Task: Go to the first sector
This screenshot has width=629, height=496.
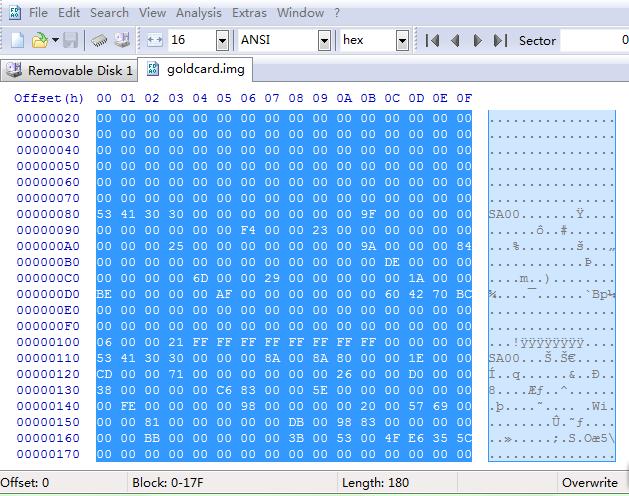Action: [432, 41]
